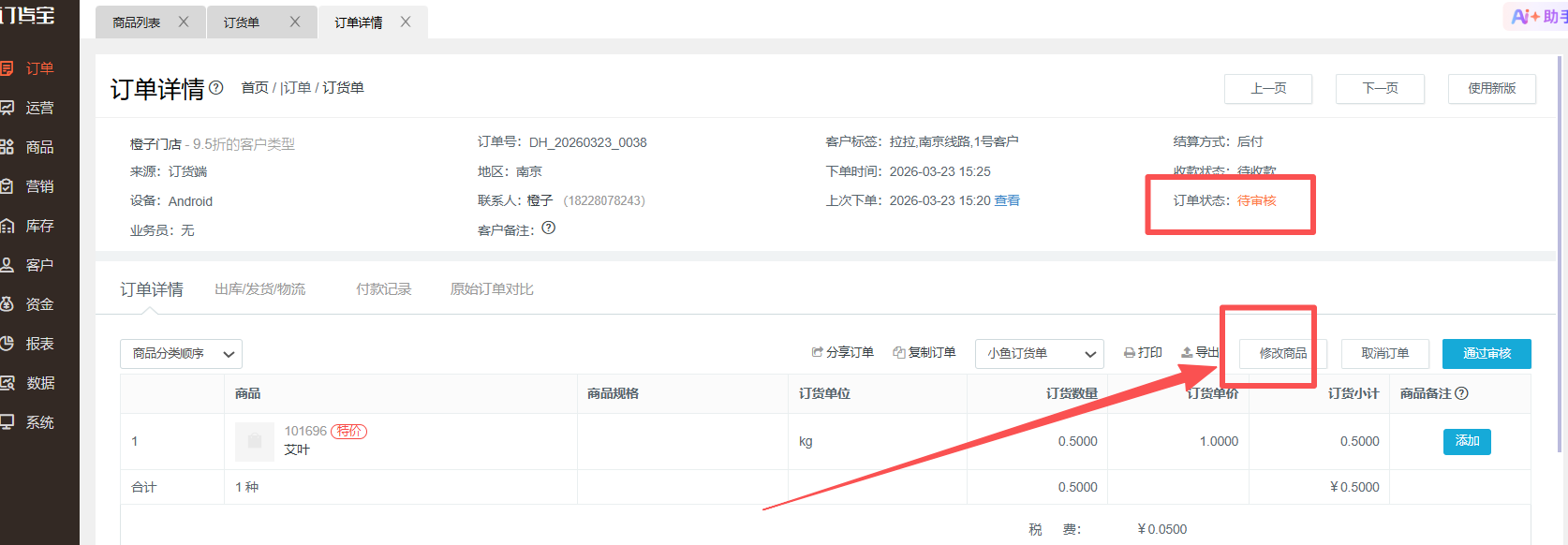Expand the 小鱼订货单 template dropdown
This screenshot has width=1568, height=545.
point(1040,354)
